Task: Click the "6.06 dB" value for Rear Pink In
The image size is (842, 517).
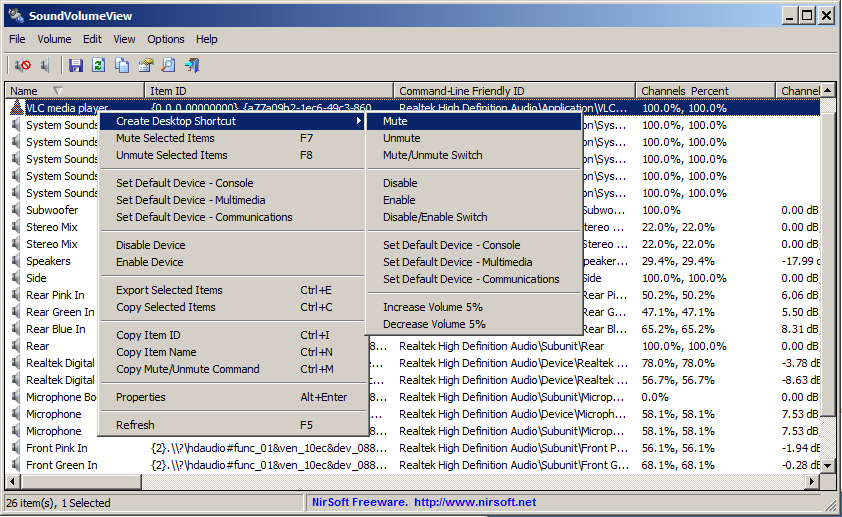Action: pos(800,295)
